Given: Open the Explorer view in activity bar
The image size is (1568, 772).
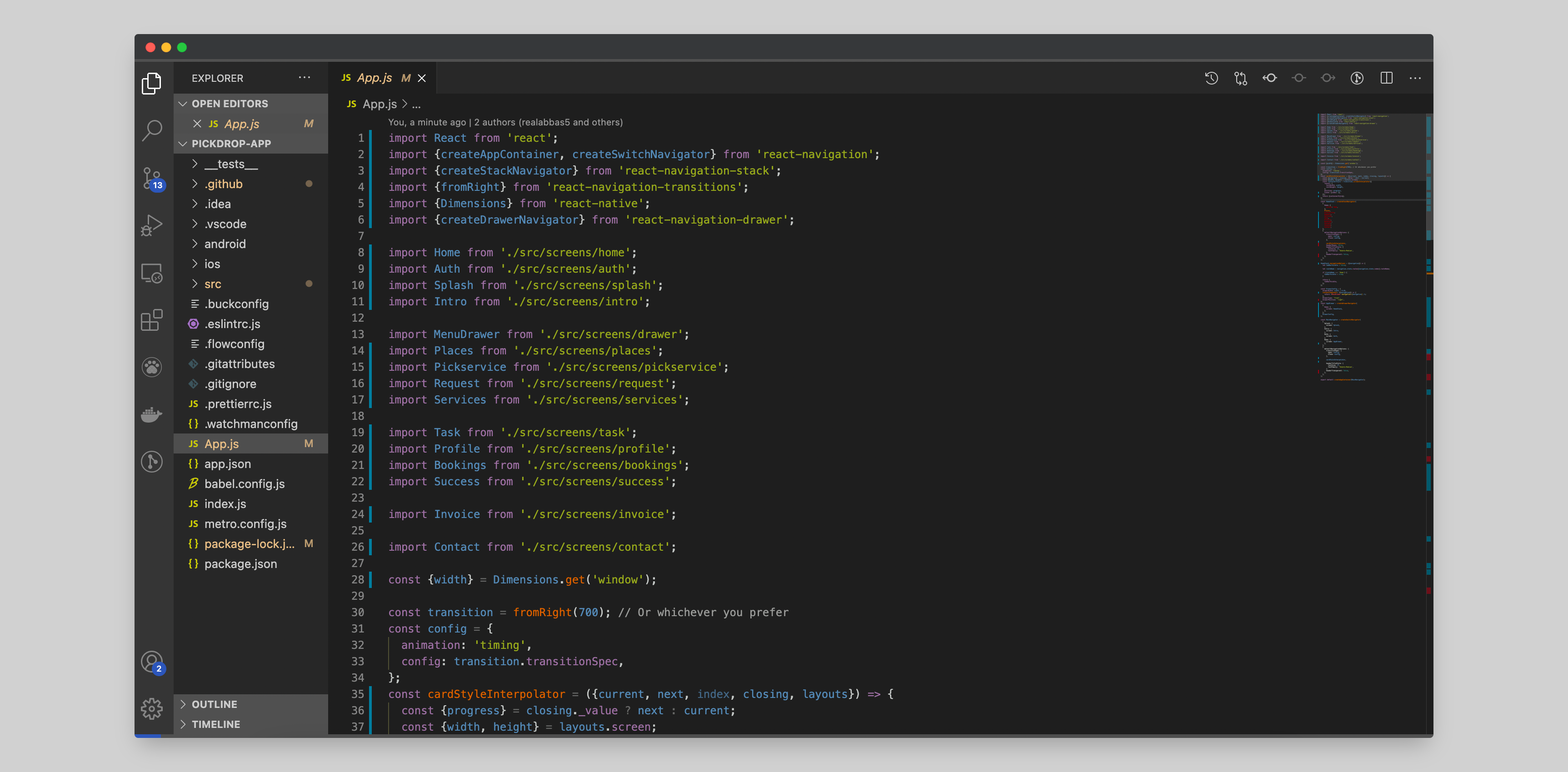Looking at the screenshot, I should coord(151,83).
